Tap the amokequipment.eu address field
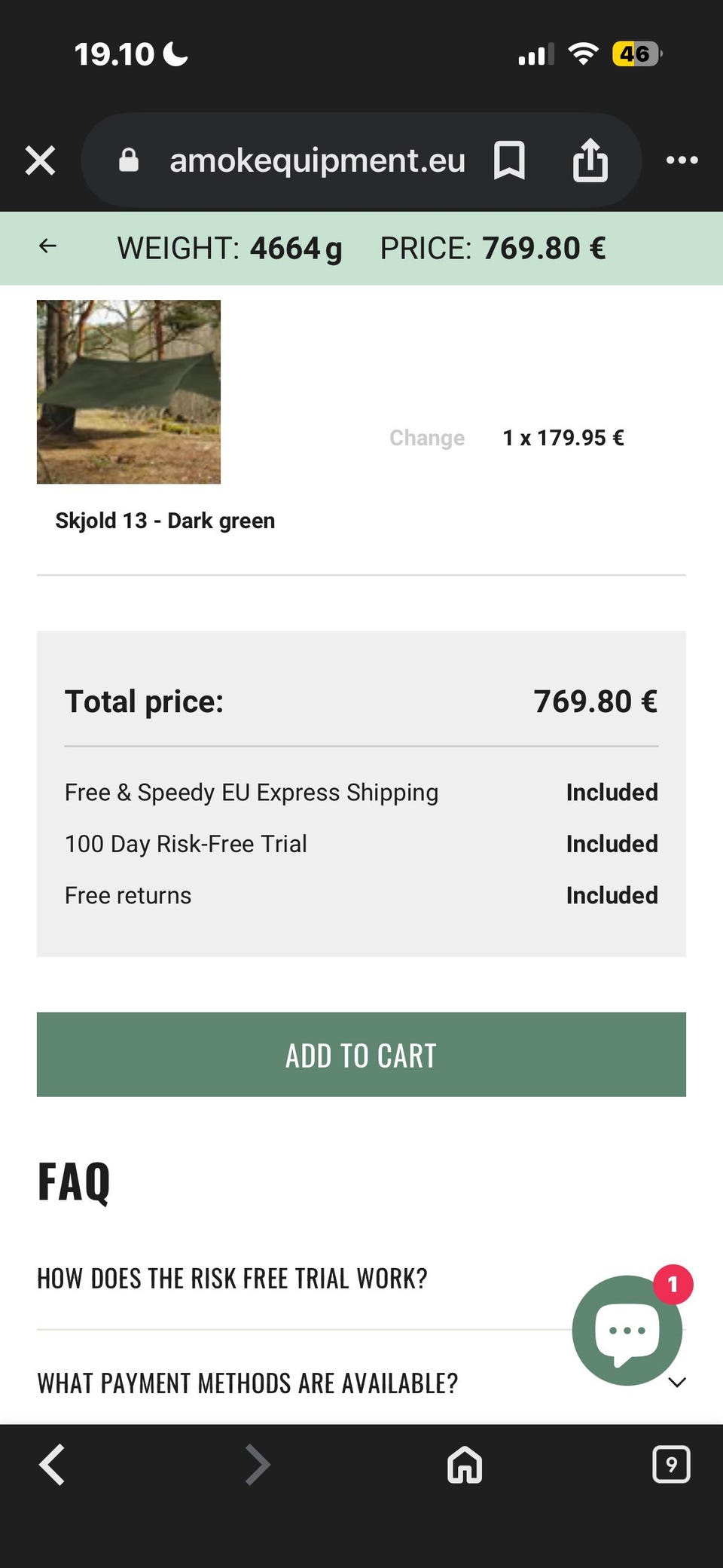 (317, 160)
